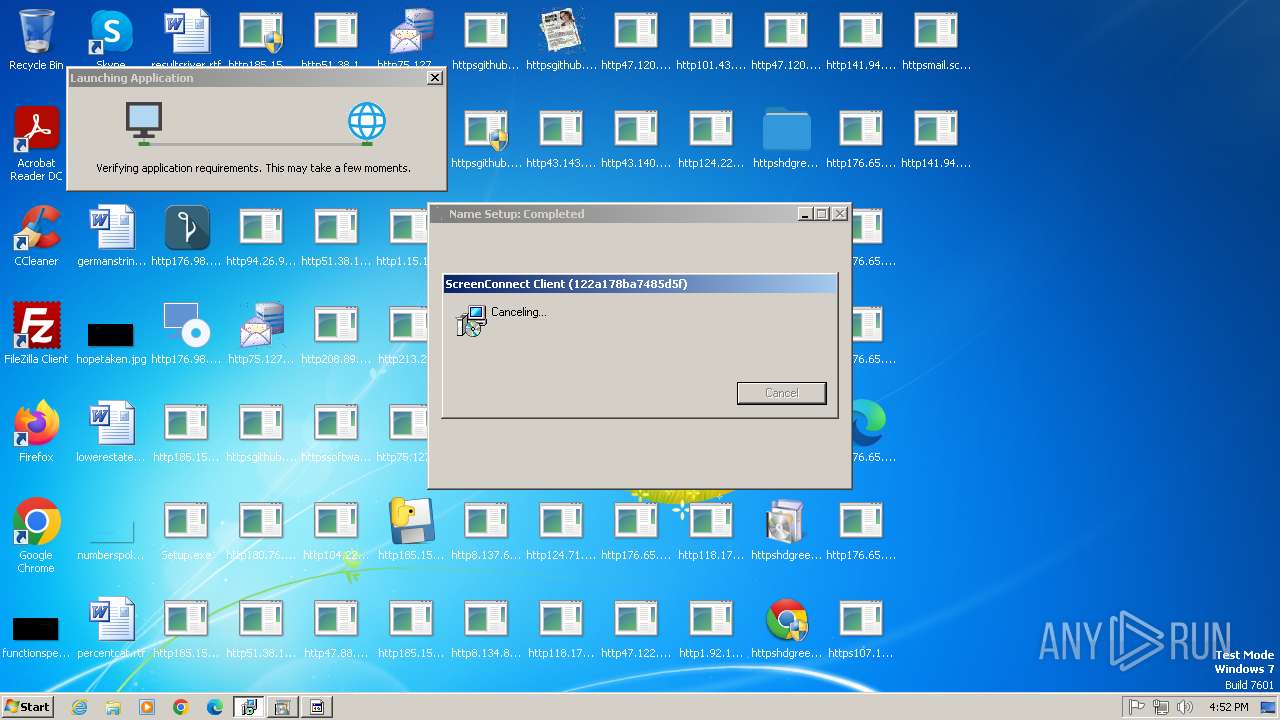Close the Launching Application dialog
Image resolution: width=1280 pixels, height=720 pixels.
pos(434,77)
